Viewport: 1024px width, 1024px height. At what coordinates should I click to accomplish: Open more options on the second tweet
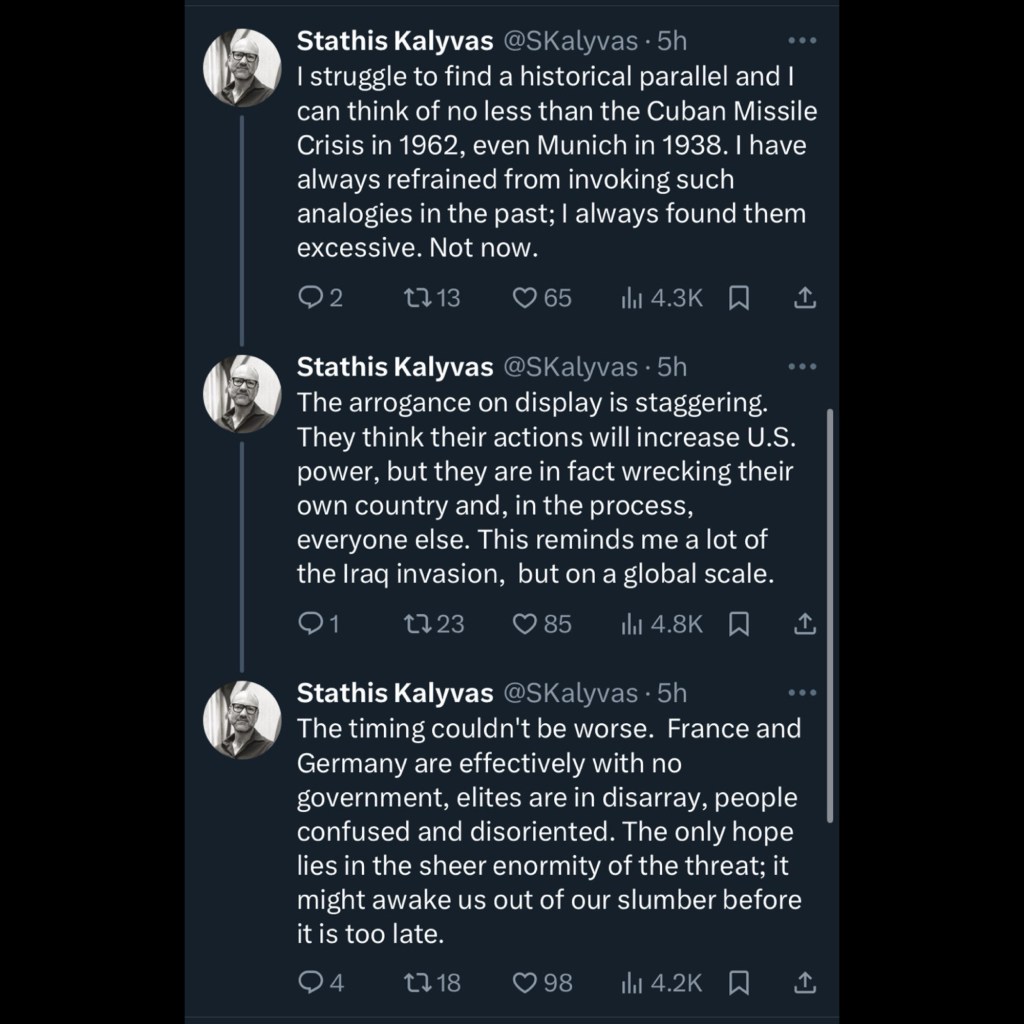tap(802, 367)
